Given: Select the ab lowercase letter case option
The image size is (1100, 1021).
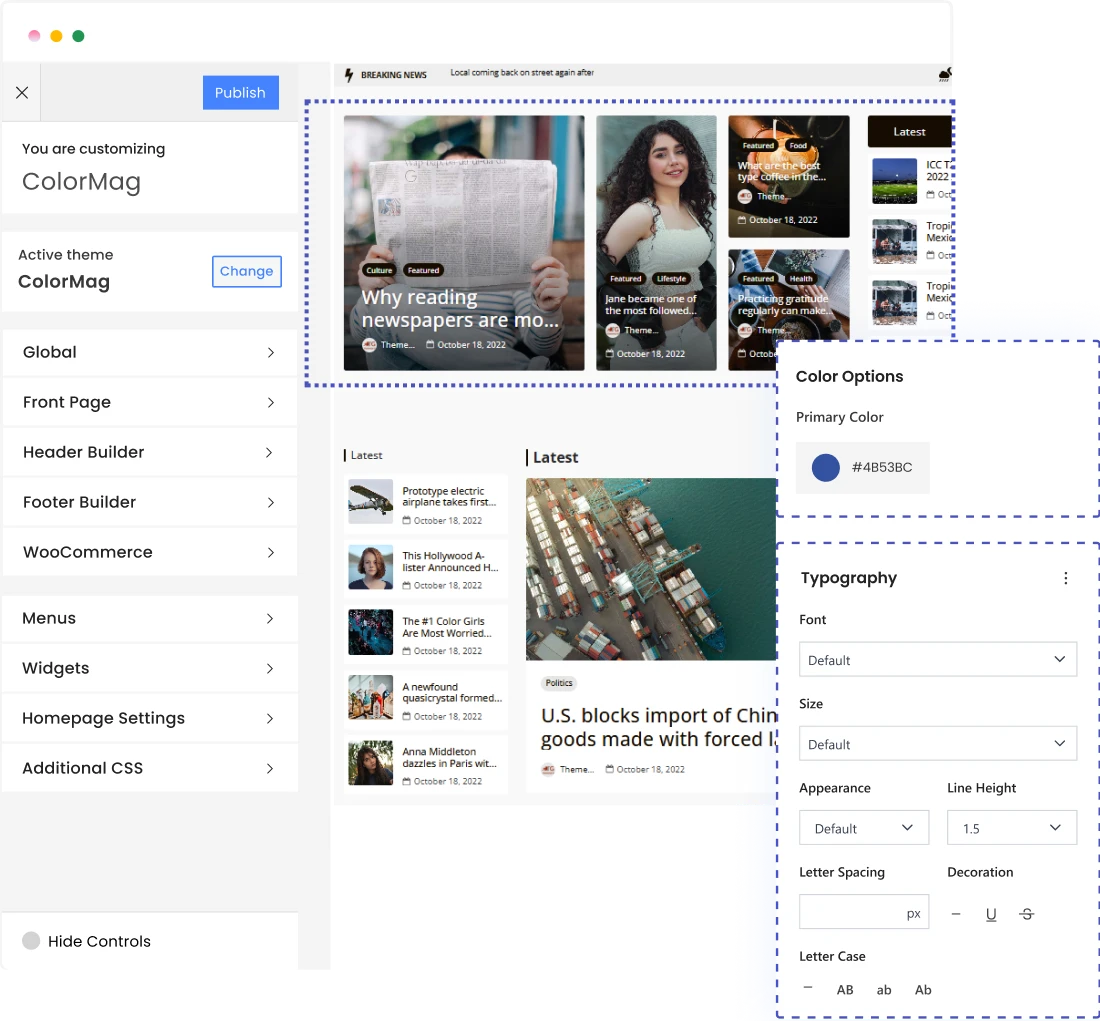Looking at the screenshot, I should 883,989.
